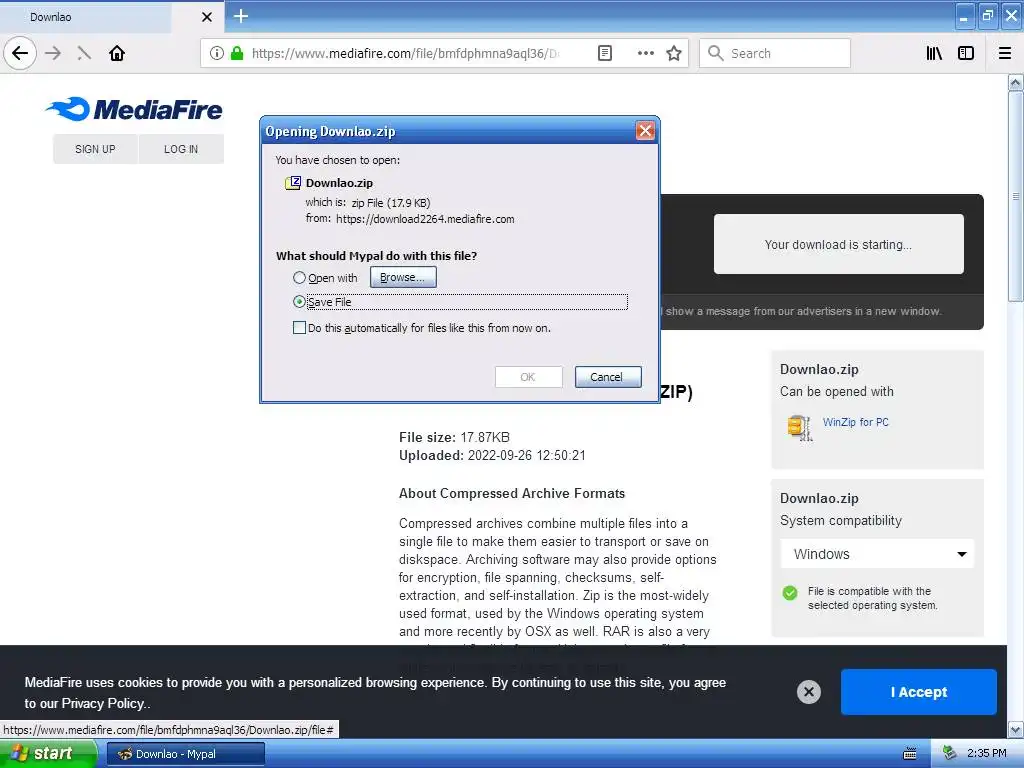1024x768 pixels.
Task: Click the browser back arrow button
Action: point(20,53)
